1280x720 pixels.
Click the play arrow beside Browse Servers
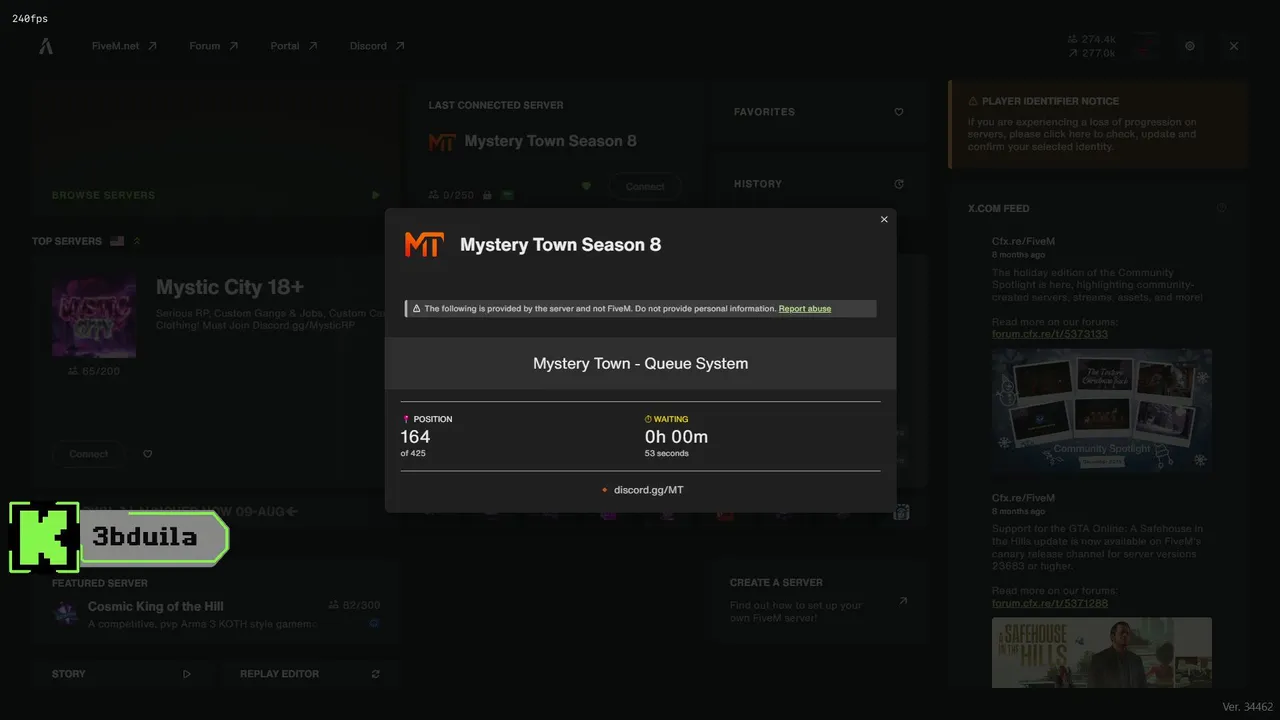[x=376, y=195]
